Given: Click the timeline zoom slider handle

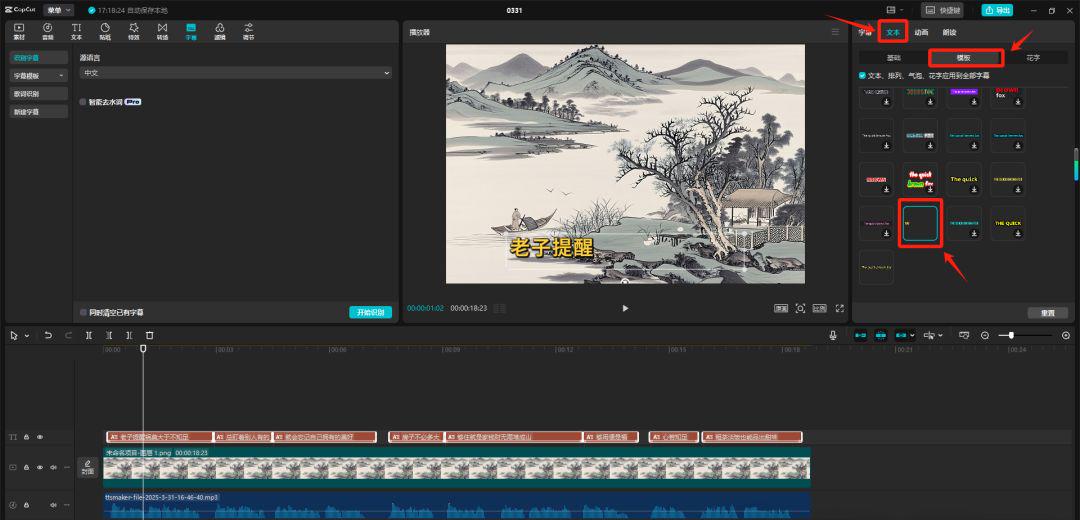Looking at the screenshot, I should (1012, 335).
